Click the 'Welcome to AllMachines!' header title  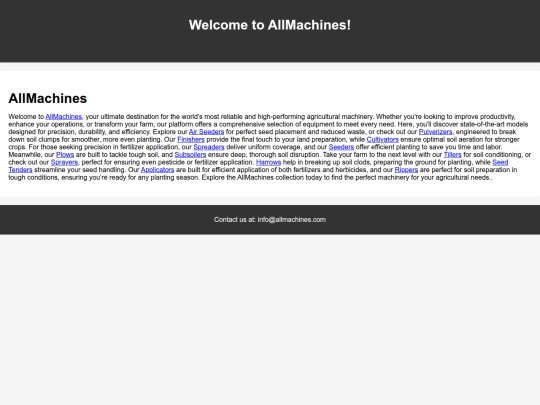[x=270, y=25]
